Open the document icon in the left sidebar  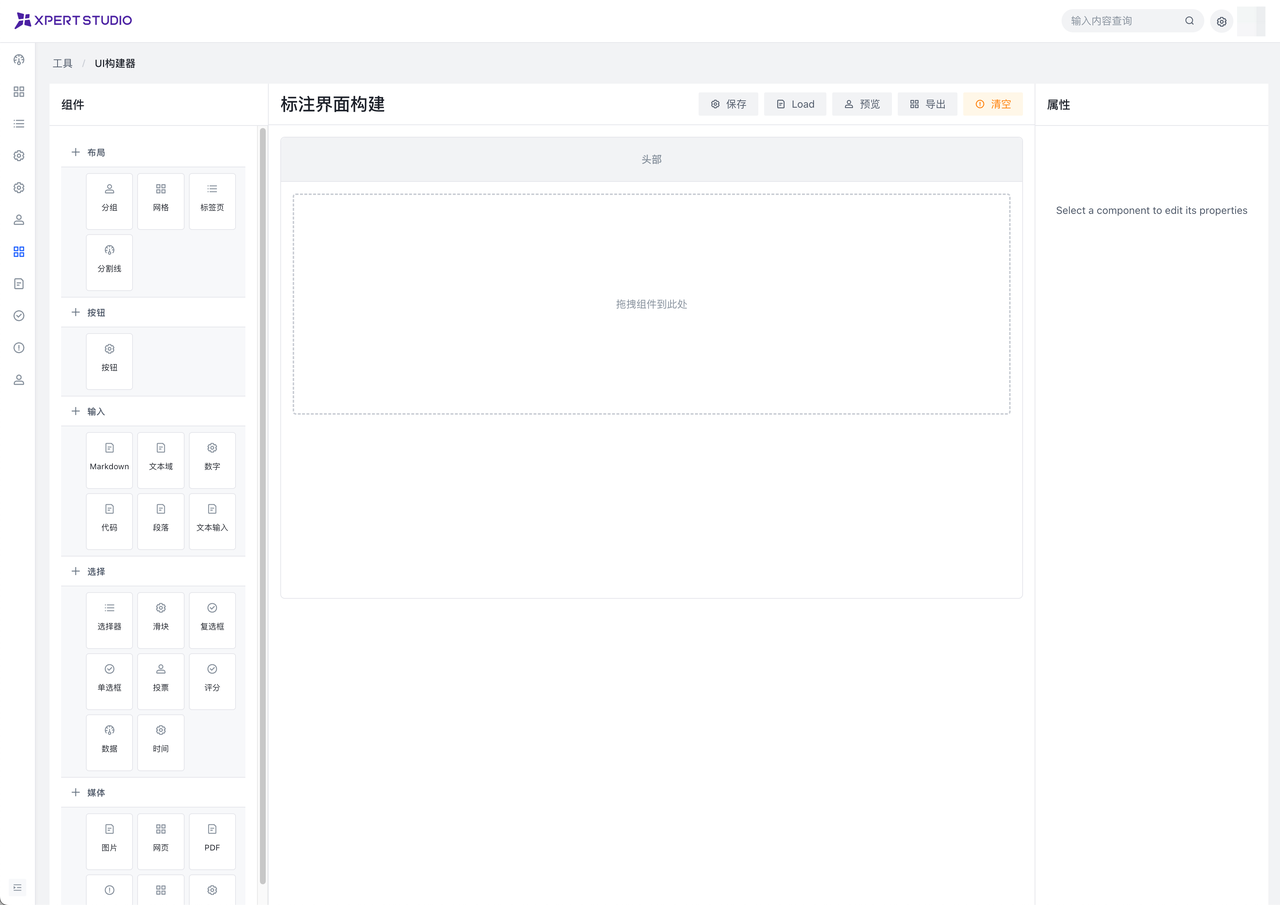click(x=18, y=284)
